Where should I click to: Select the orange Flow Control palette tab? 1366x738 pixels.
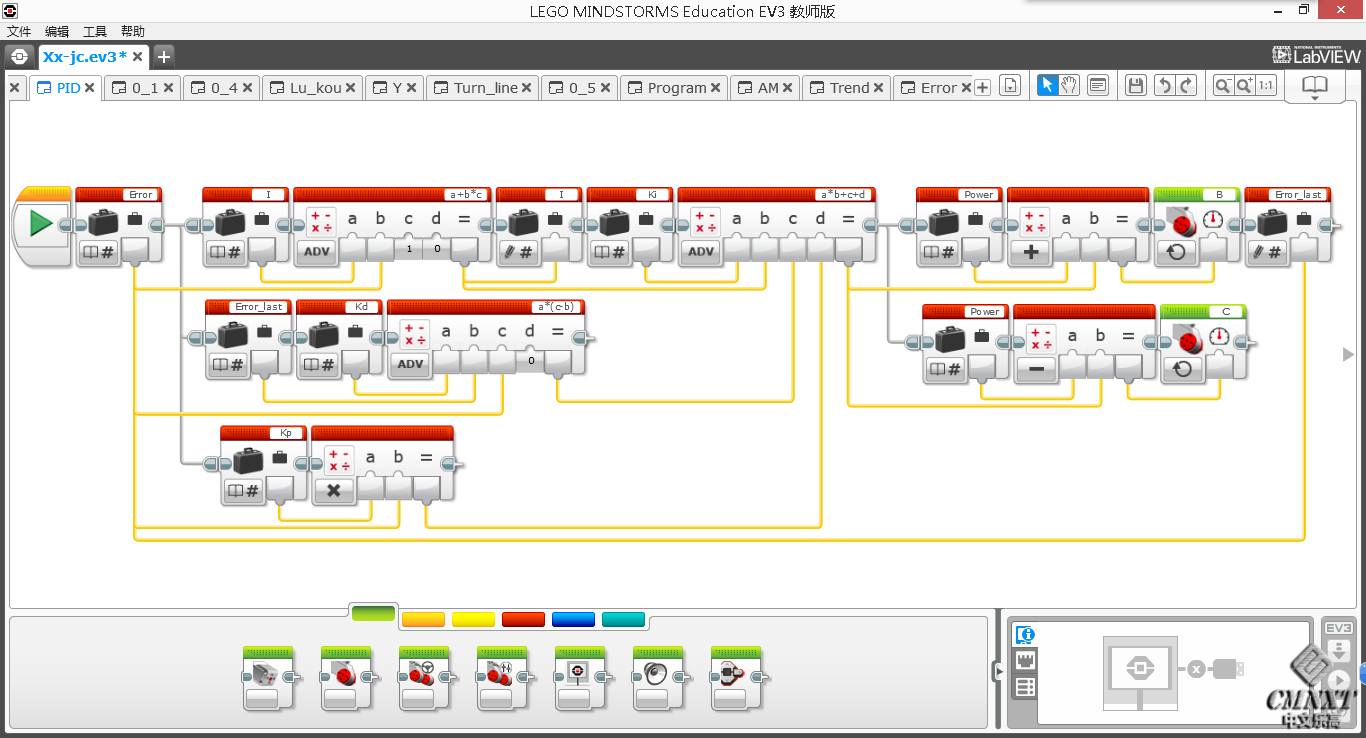pyautogui.click(x=423, y=620)
